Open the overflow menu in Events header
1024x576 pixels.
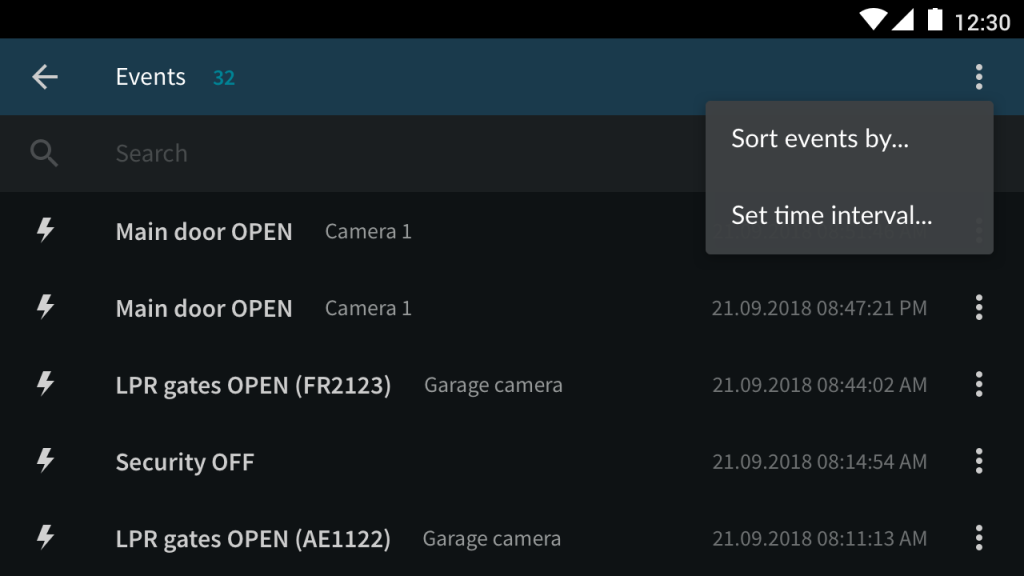pos(978,77)
